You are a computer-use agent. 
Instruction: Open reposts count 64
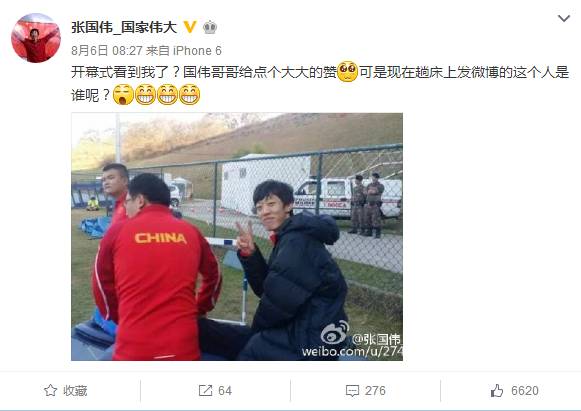pos(225,391)
